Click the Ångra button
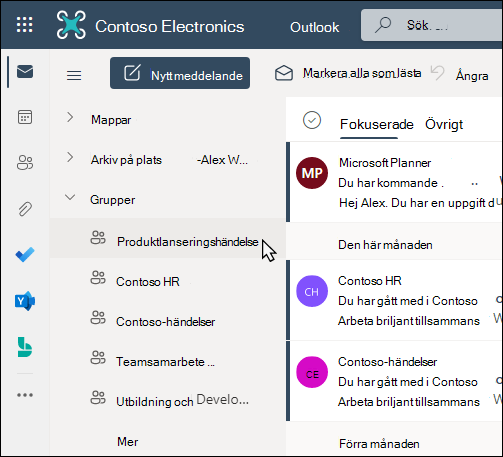The image size is (503, 457). [472, 75]
